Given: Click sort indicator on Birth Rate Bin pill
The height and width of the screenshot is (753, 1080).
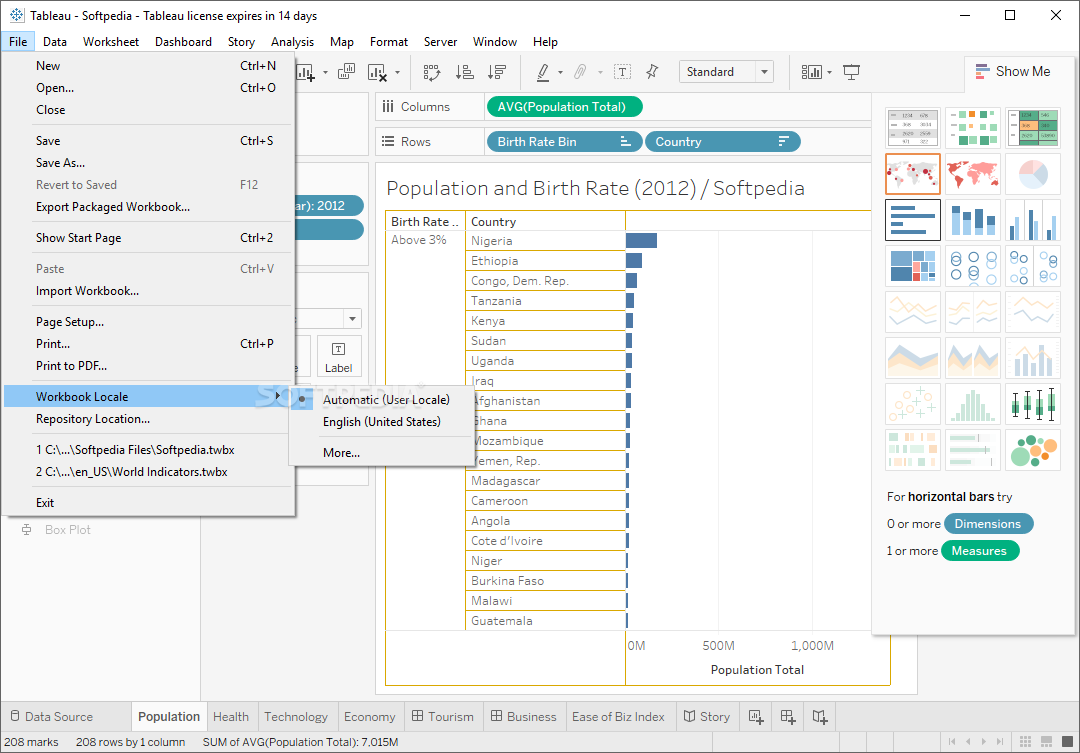Looking at the screenshot, I should click(625, 141).
